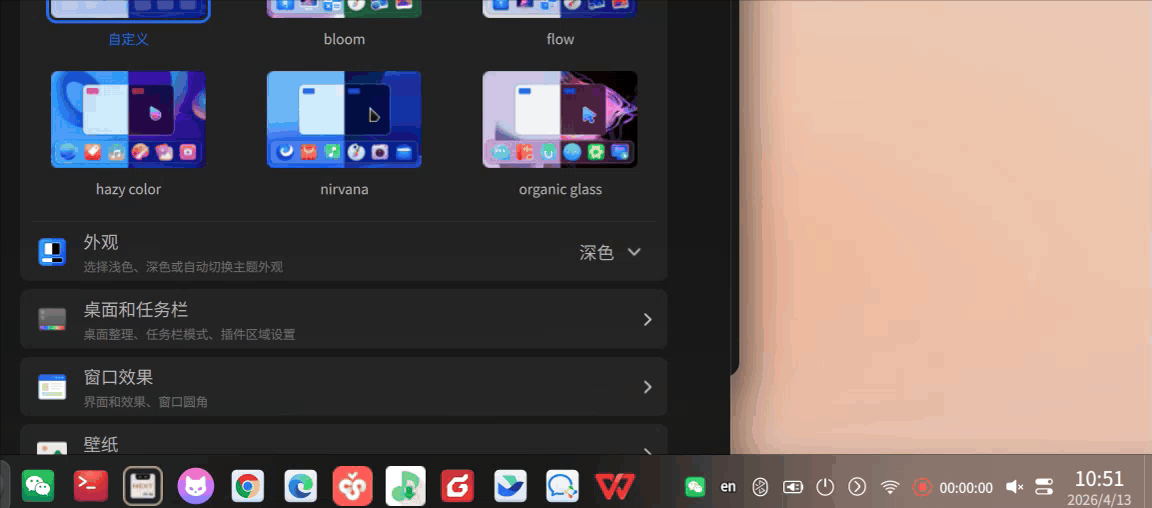The width and height of the screenshot is (1152, 508).
Task: Click the hazy color label
Action: (x=129, y=190)
